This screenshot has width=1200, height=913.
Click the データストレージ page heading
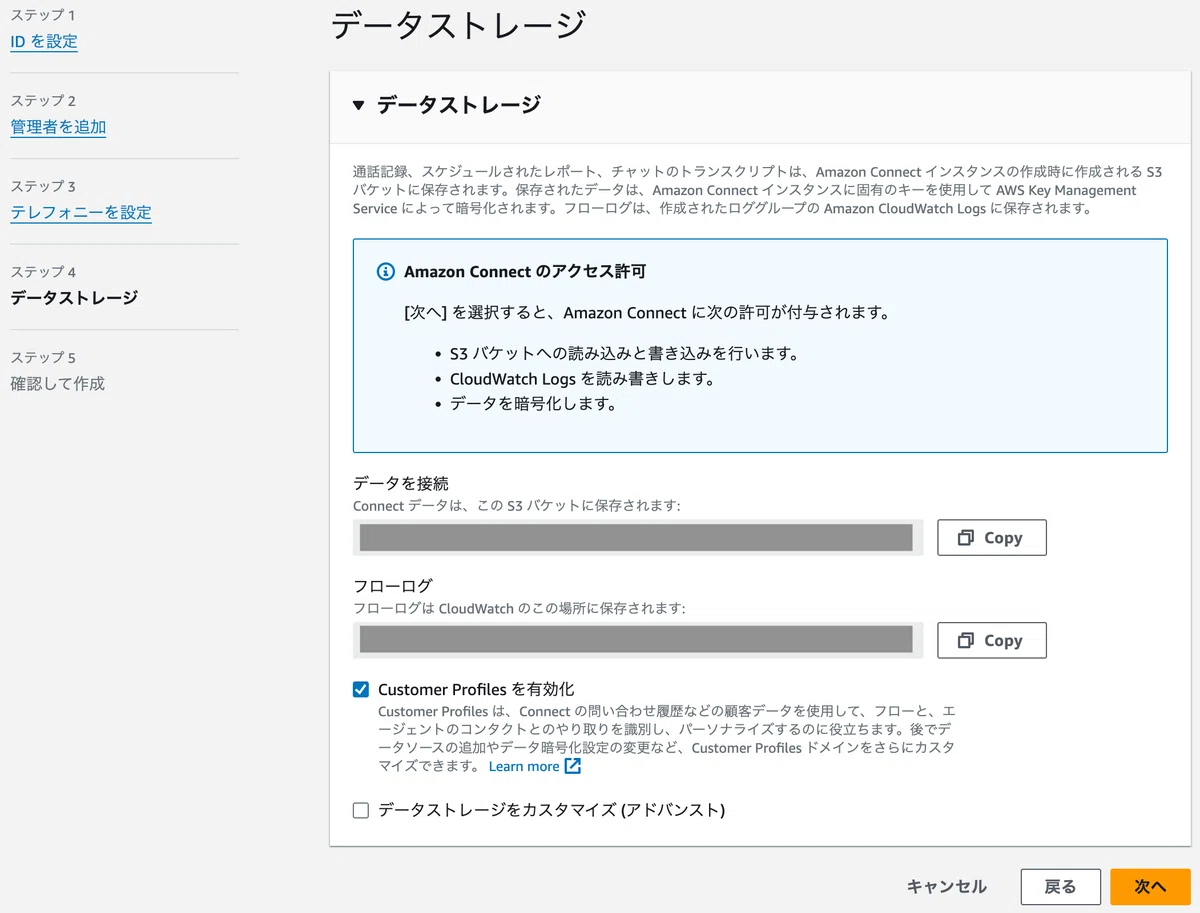457,25
